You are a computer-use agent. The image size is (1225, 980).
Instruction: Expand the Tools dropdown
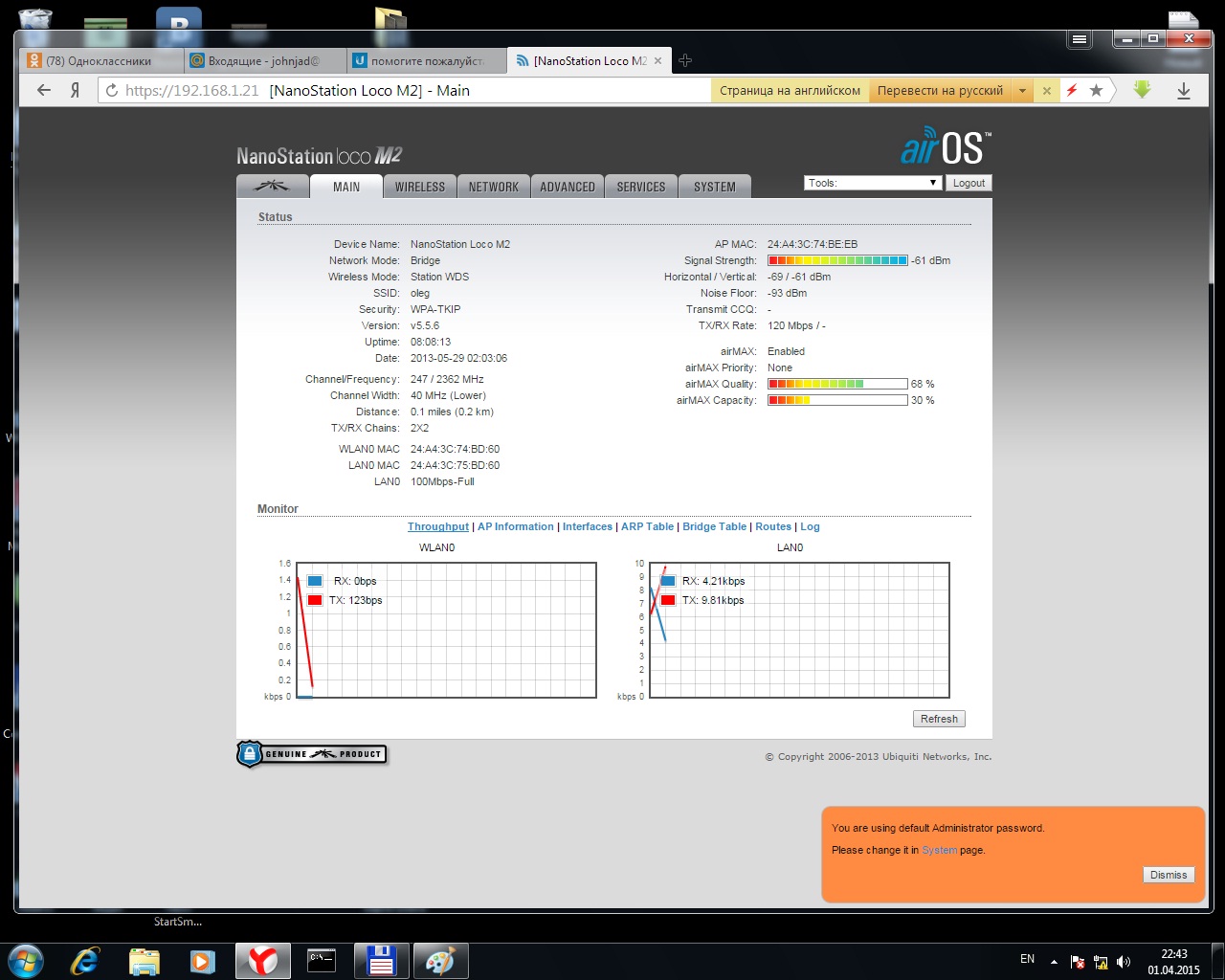873,183
